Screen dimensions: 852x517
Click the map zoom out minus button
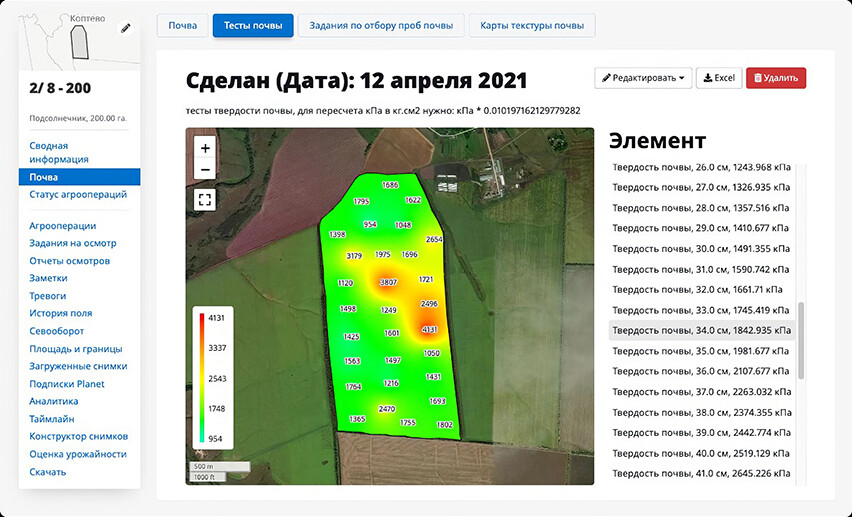pyautogui.click(x=205, y=169)
